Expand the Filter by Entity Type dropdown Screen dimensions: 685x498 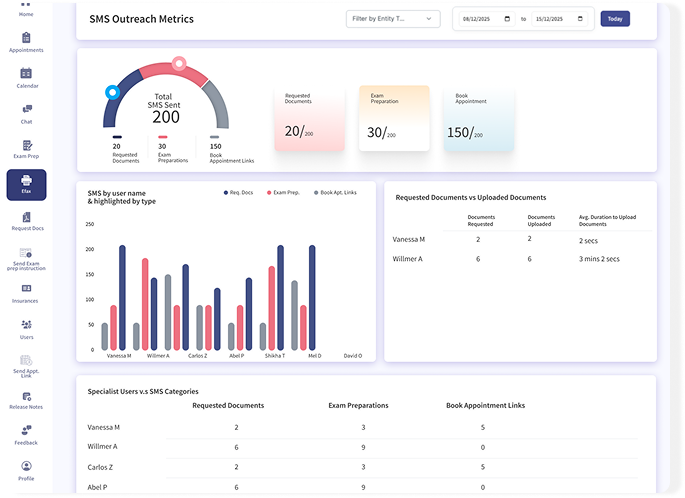click(x=393, y=19)
